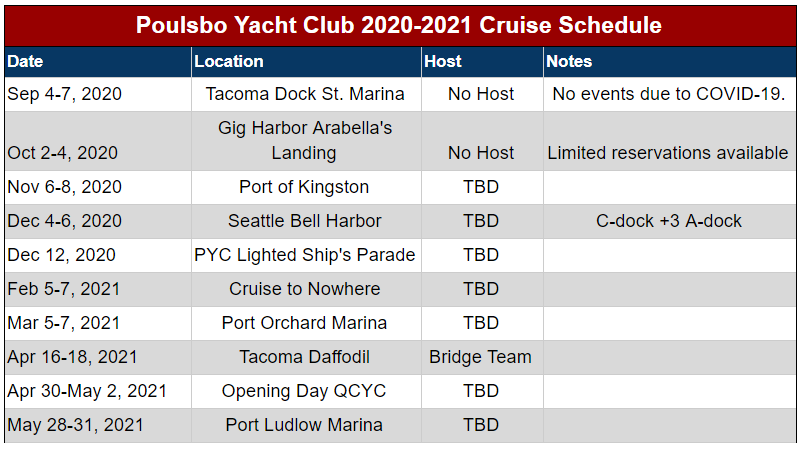Viewport: 803px width, 449px height.
Task: Click the Poulsbo Yacht Club schedule title
Action: (x=399, y=25)
